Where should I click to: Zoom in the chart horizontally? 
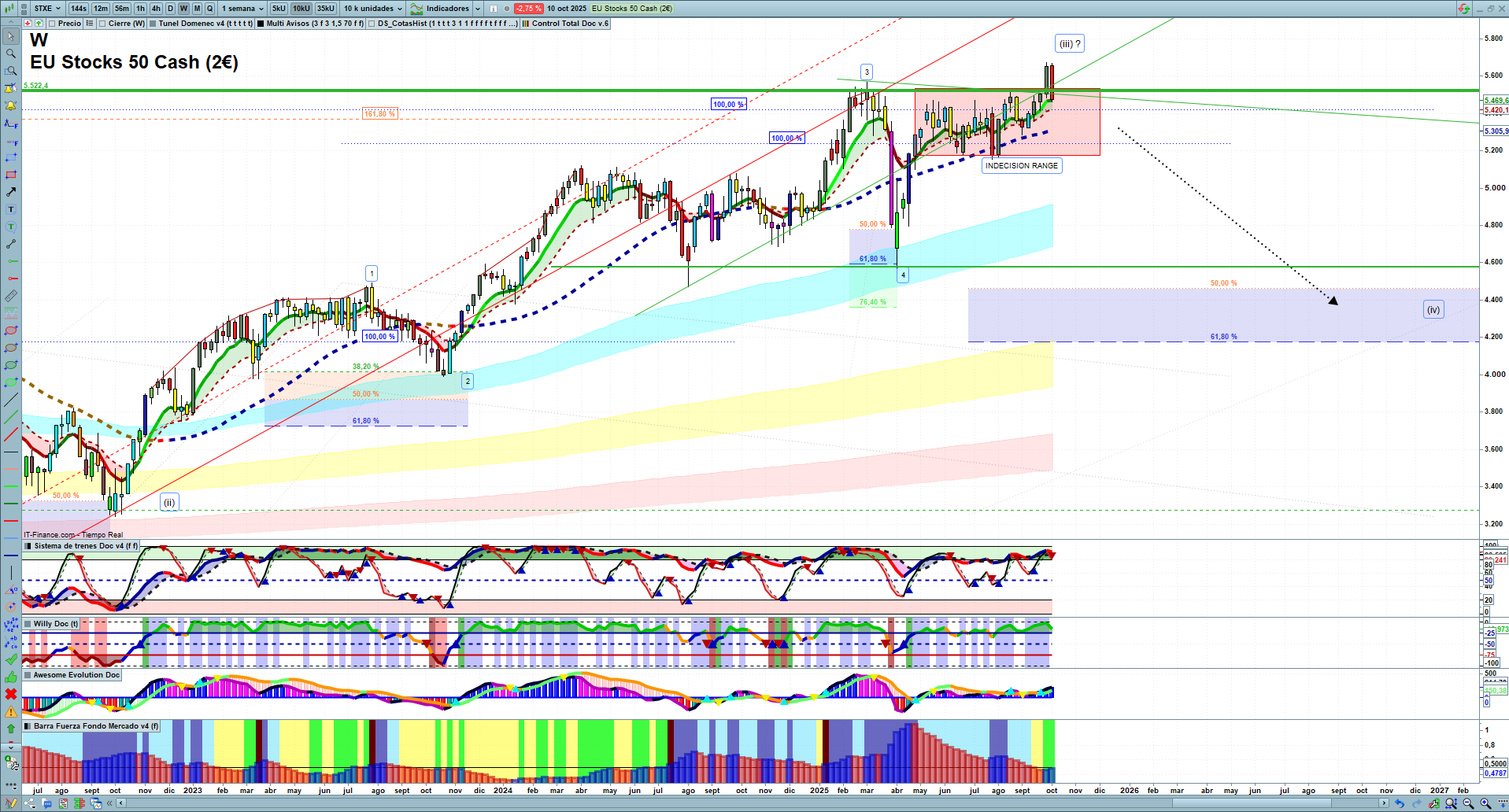pyautogui.click(x=1485, y=803)
